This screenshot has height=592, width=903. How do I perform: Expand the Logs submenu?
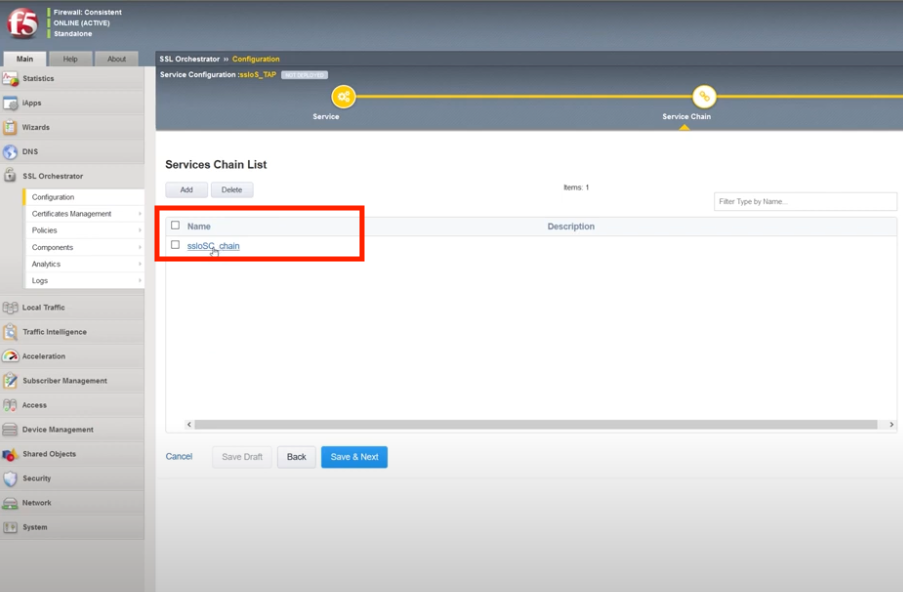click(x=140, y=280)
